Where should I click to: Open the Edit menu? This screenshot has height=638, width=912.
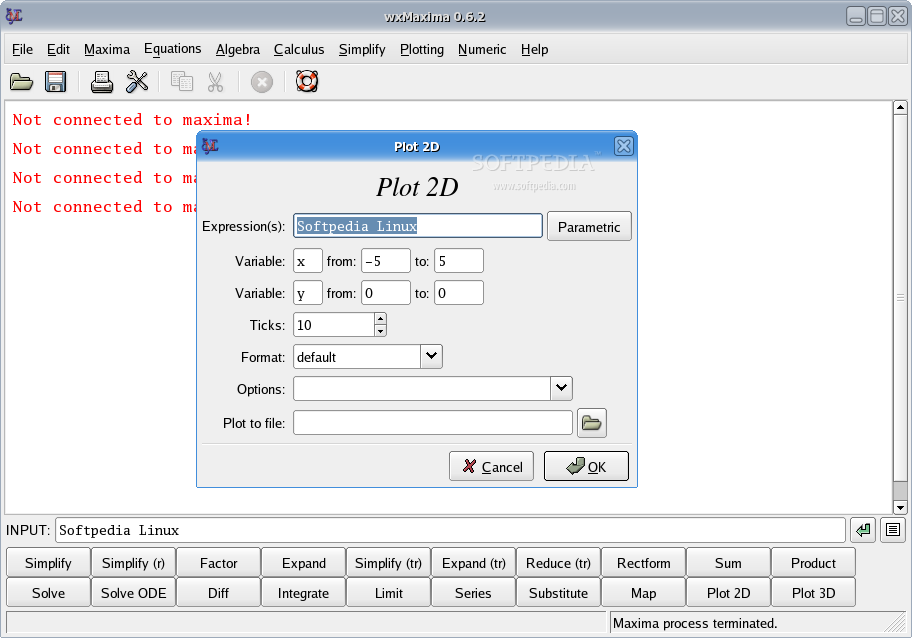coord(58,49)
